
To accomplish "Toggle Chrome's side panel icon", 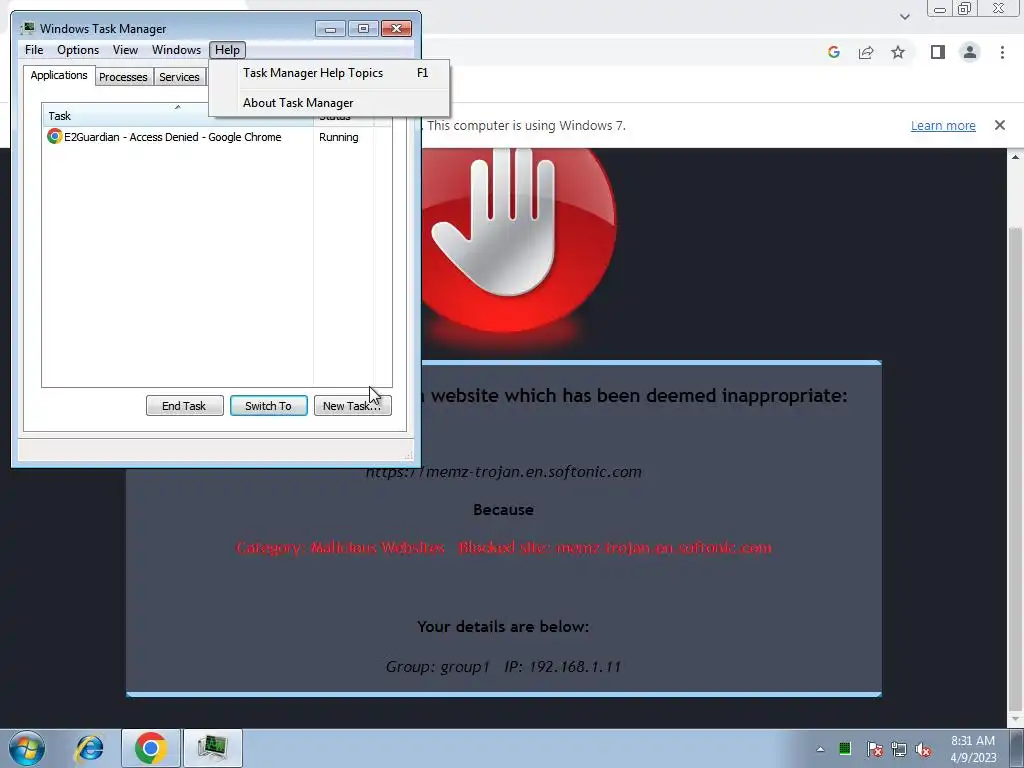I will [938, 52].
